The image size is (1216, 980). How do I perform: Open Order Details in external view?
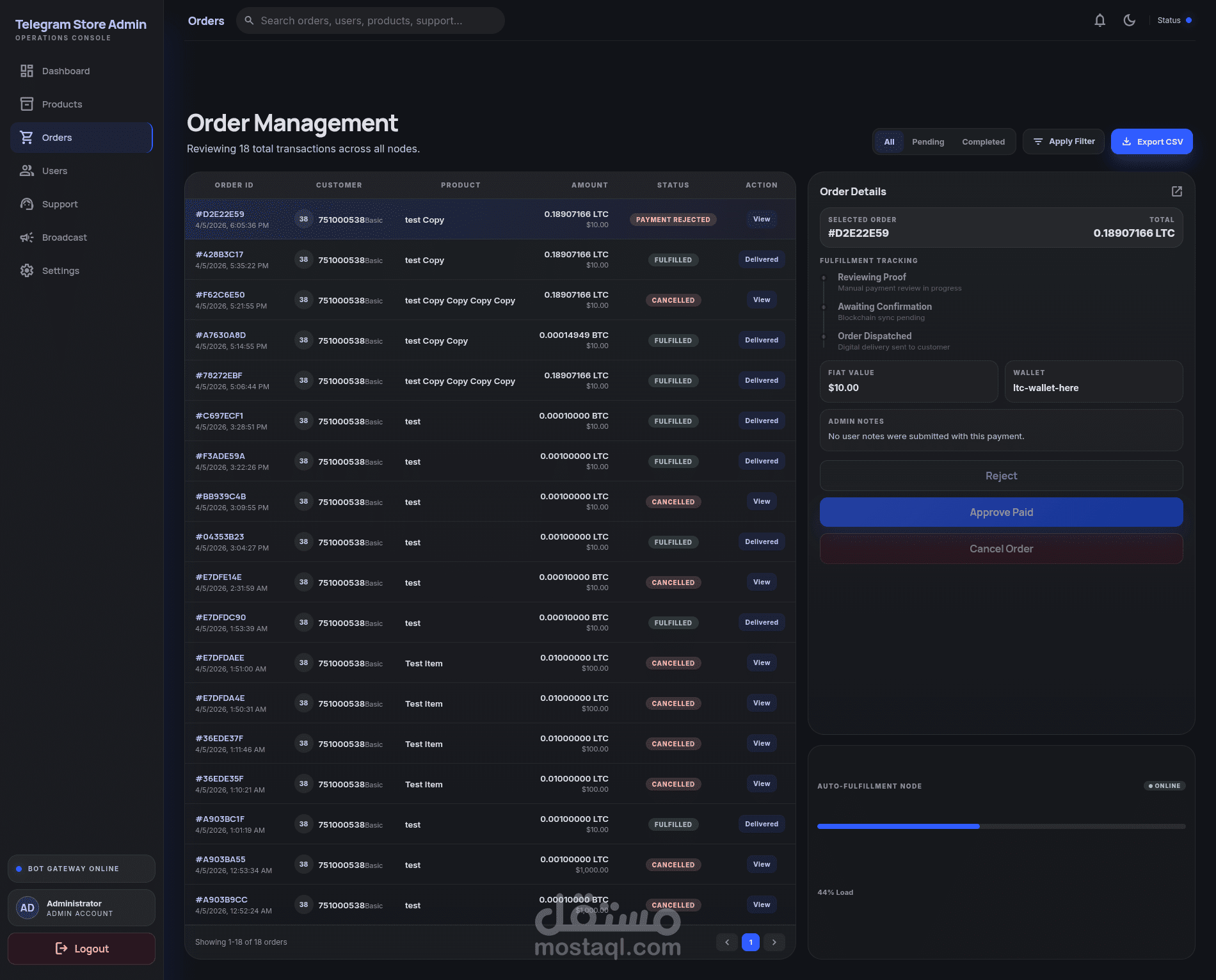(1176, 191)
